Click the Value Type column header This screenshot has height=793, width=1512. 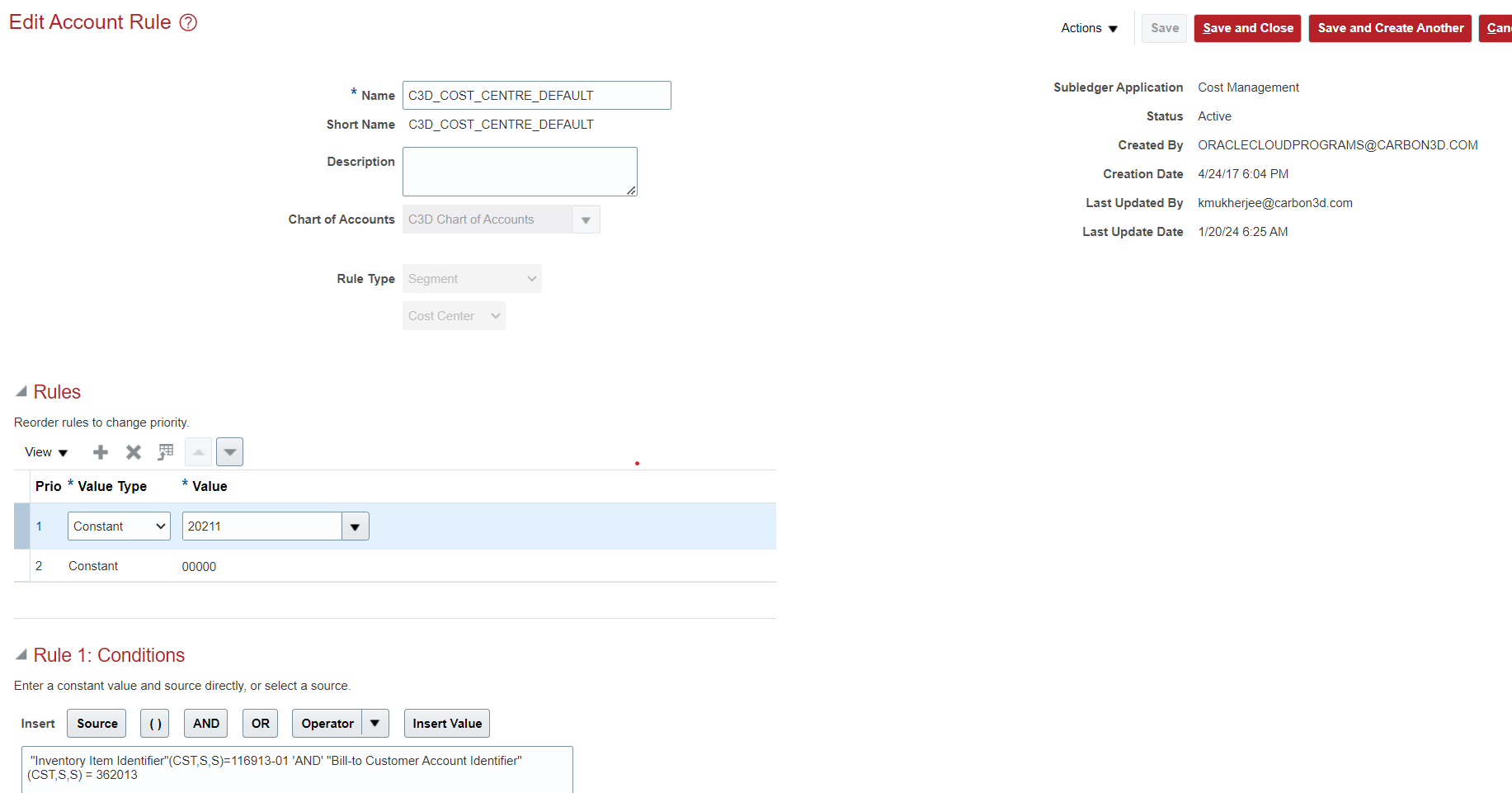tap(112, 486)
